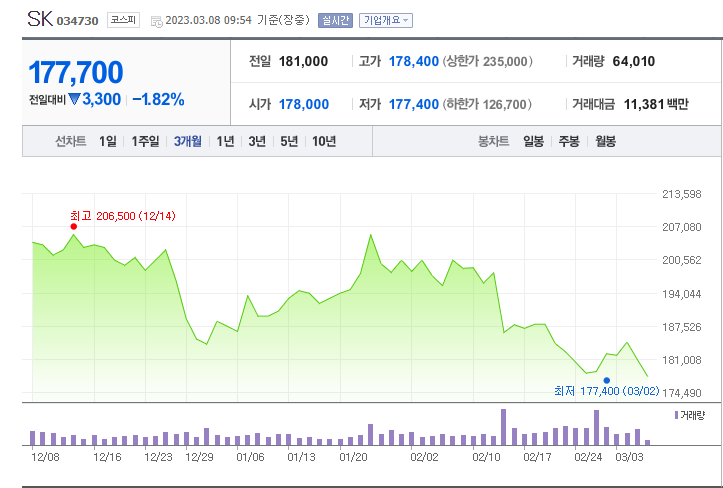Click the tallest volume bar near 02/10

tap(504, 427)
